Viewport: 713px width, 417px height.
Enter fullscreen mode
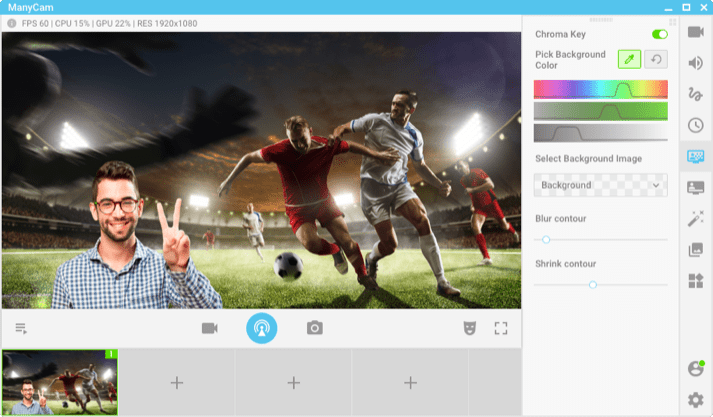pos(501,328)
